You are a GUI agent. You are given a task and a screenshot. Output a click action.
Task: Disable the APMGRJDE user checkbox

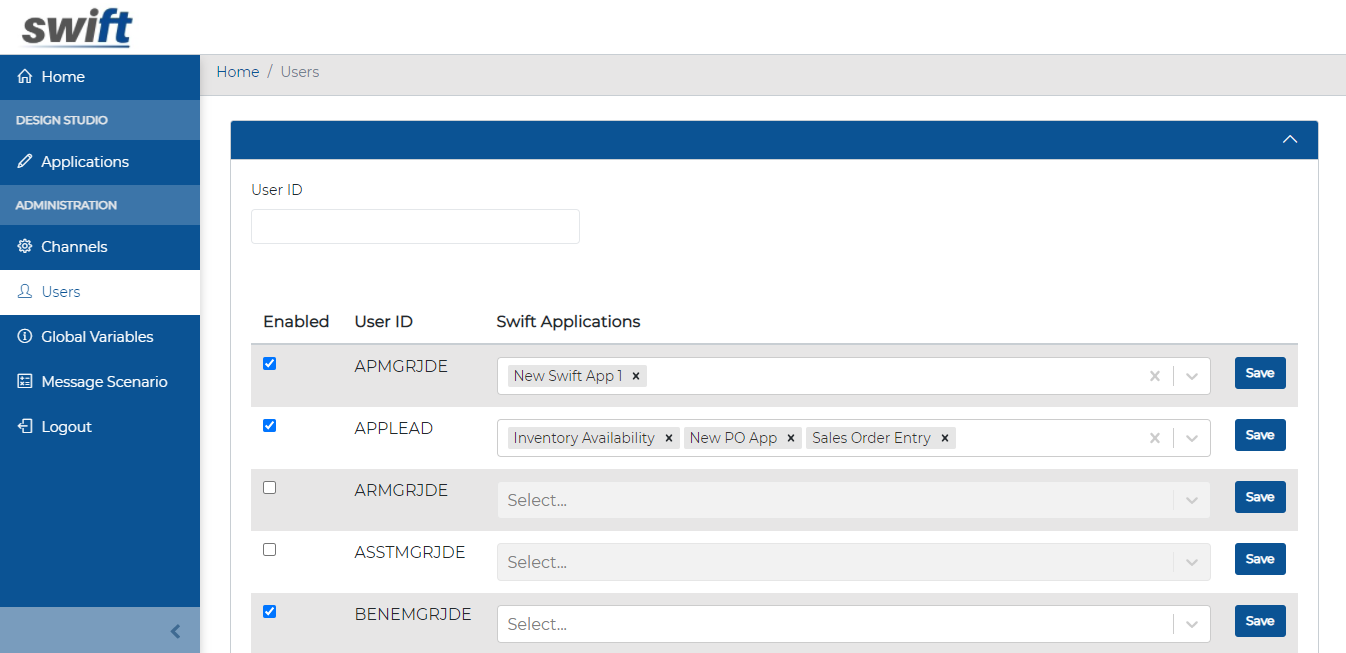click(x=269, y=363)
